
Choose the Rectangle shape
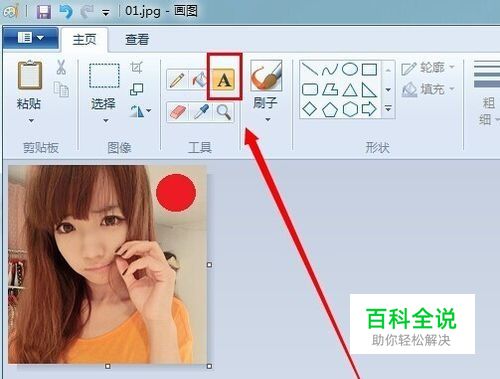(369, 70)
